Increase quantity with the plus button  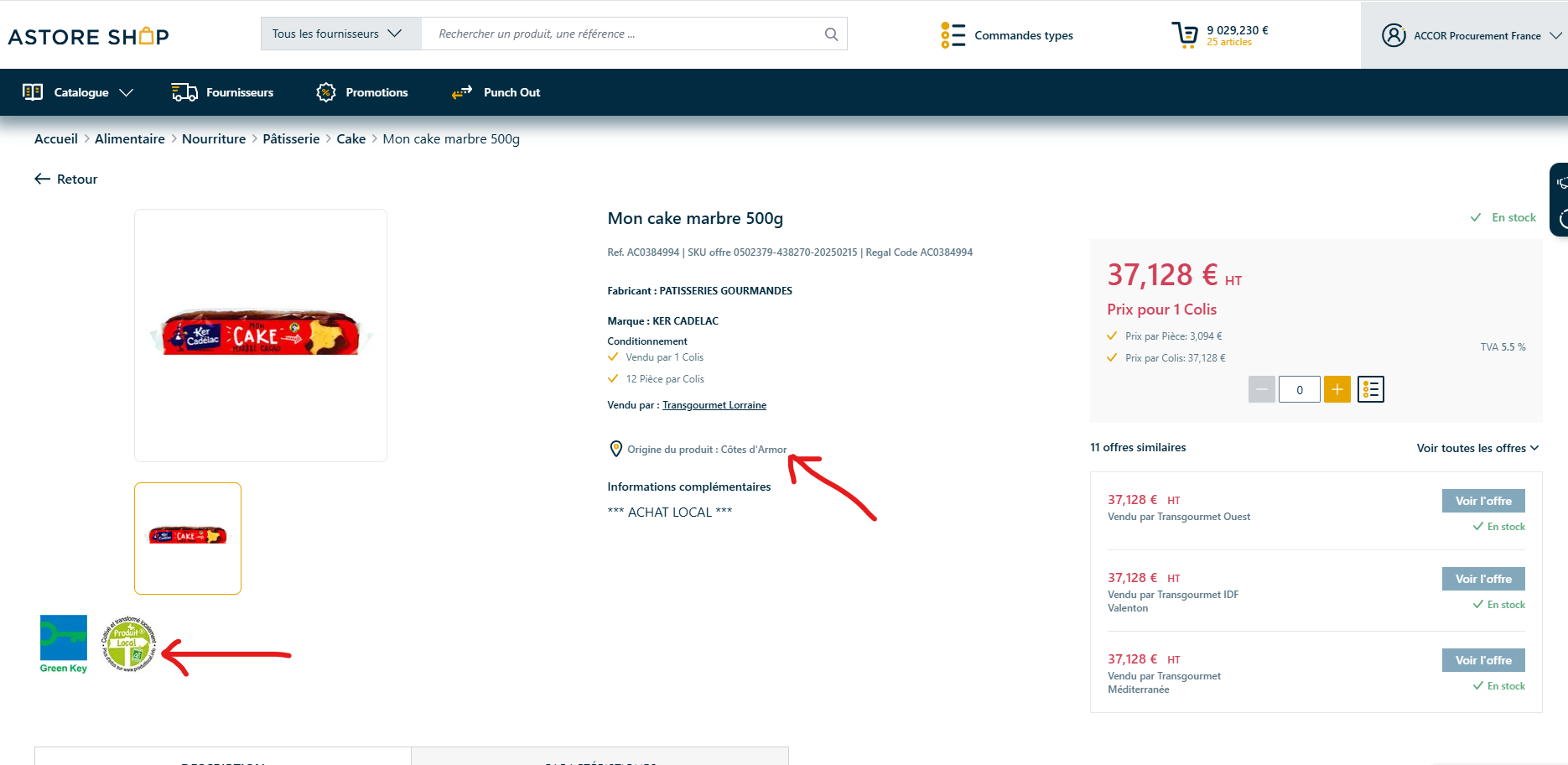click(1337, 389)
